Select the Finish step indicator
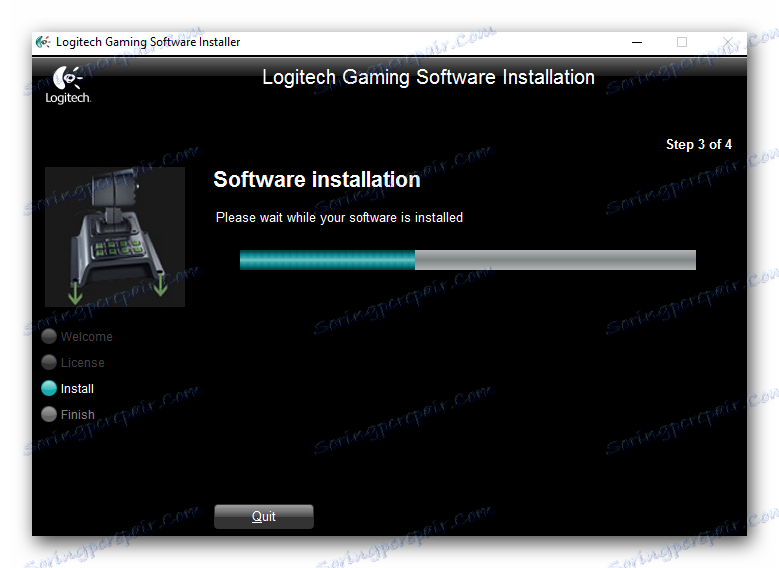 [x=68, y=414]
